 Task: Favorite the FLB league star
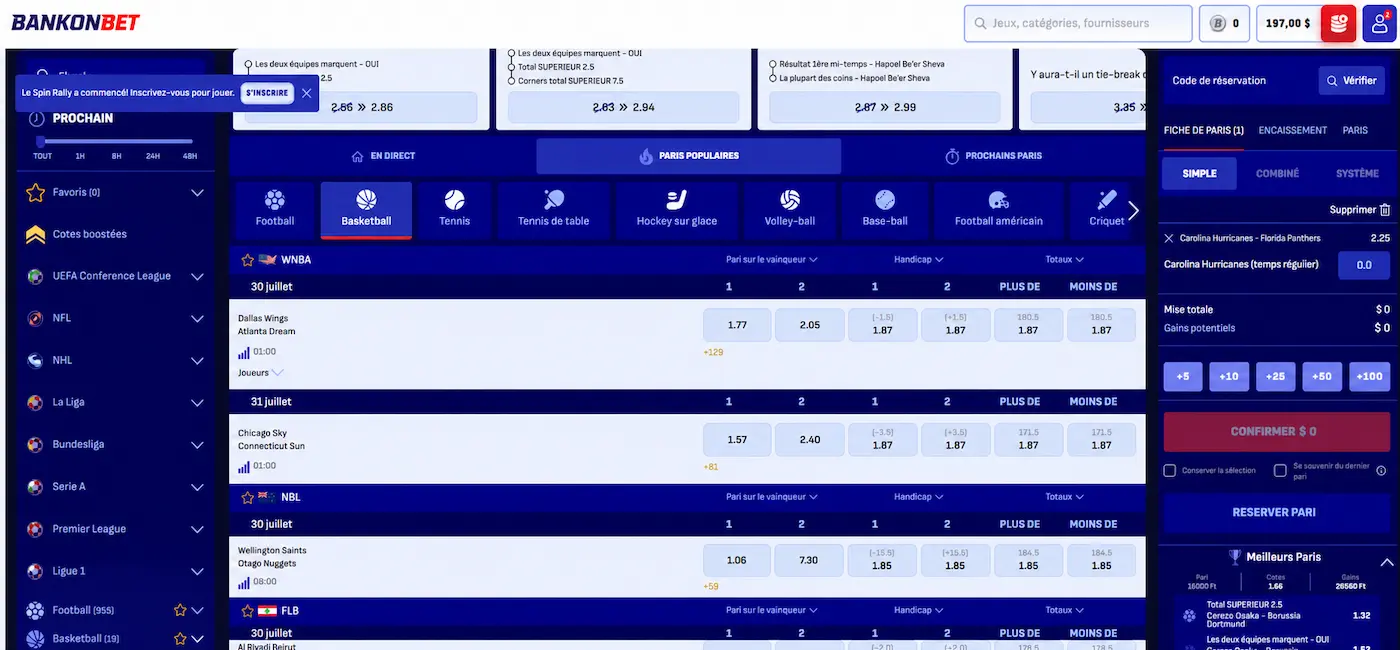click(247, 611)
